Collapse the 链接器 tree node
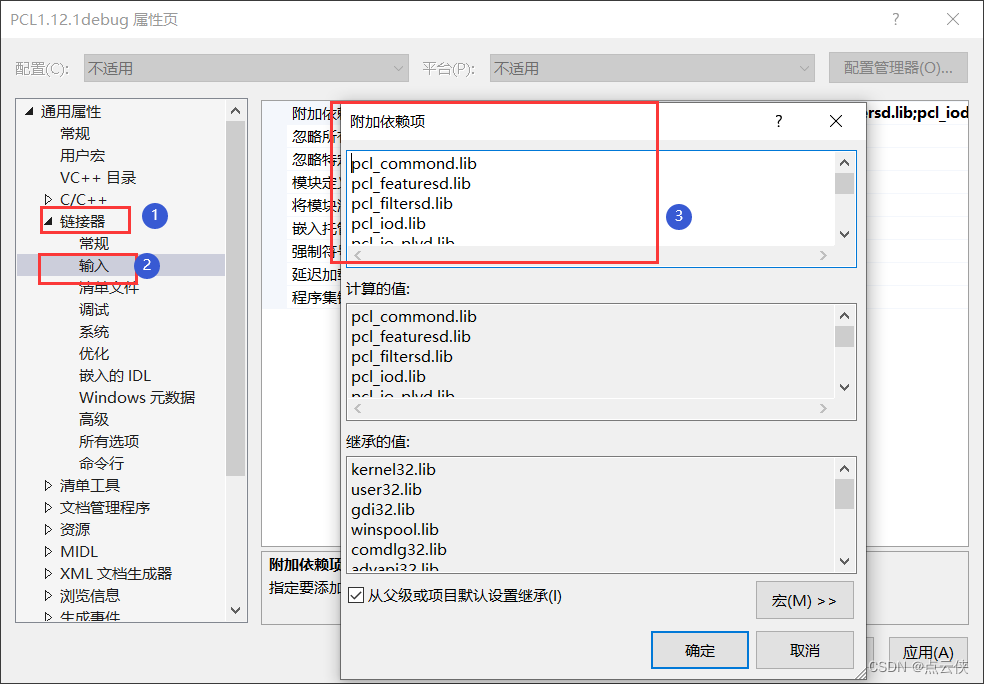 pyautogui.click(x=48, y=221)
